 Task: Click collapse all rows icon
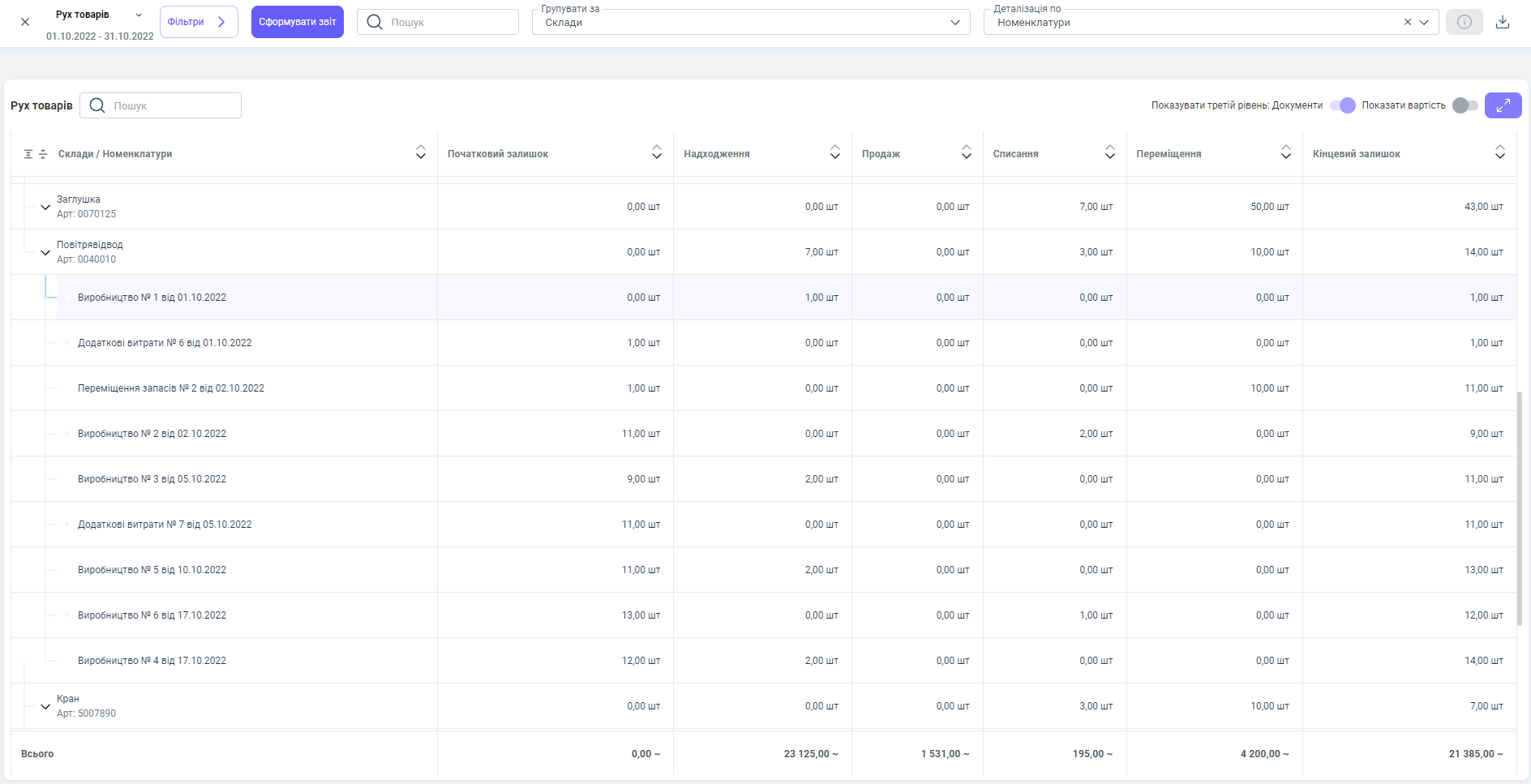pos(43,154)
